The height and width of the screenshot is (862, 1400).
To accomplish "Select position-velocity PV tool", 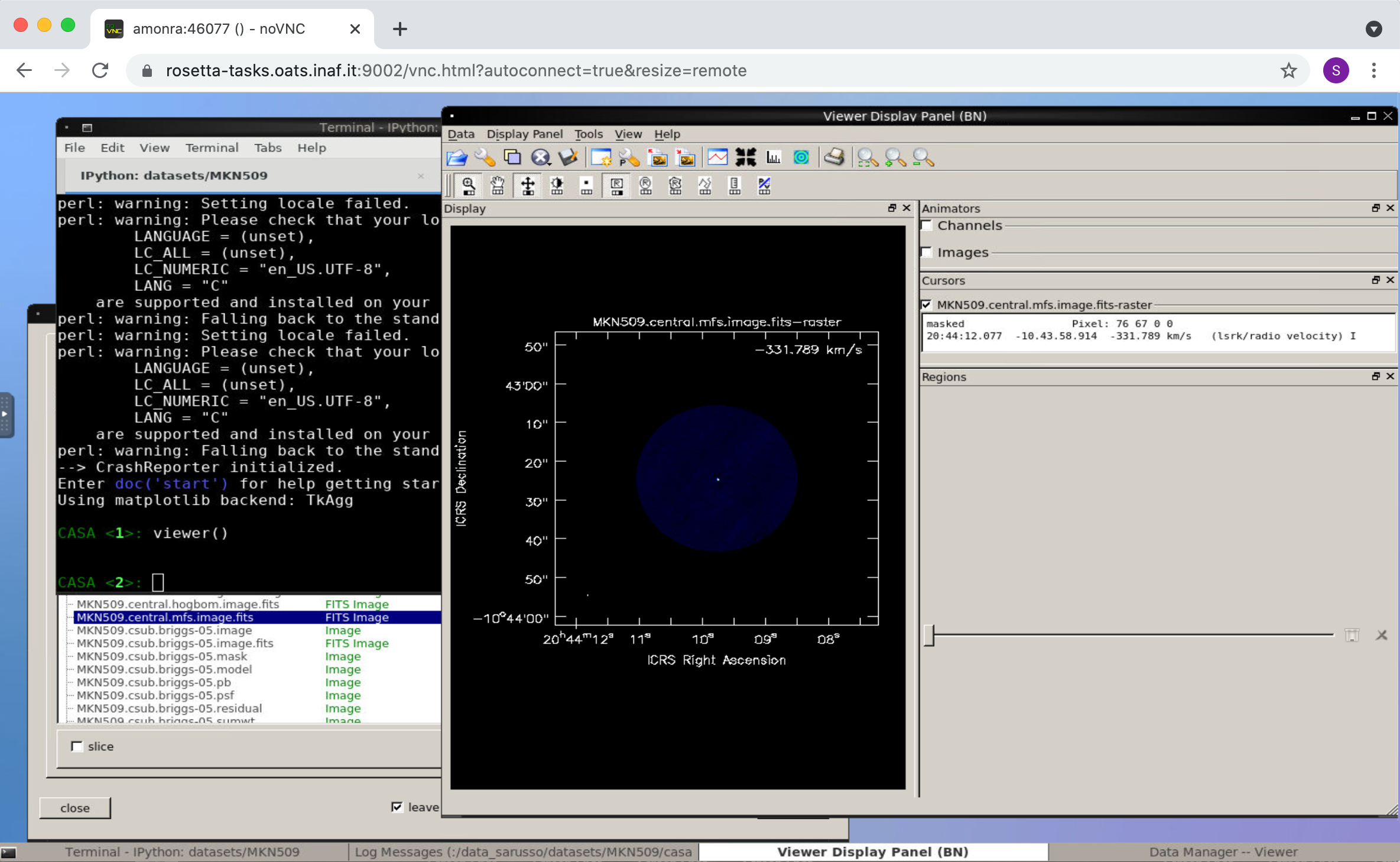I will coord(764,186).
